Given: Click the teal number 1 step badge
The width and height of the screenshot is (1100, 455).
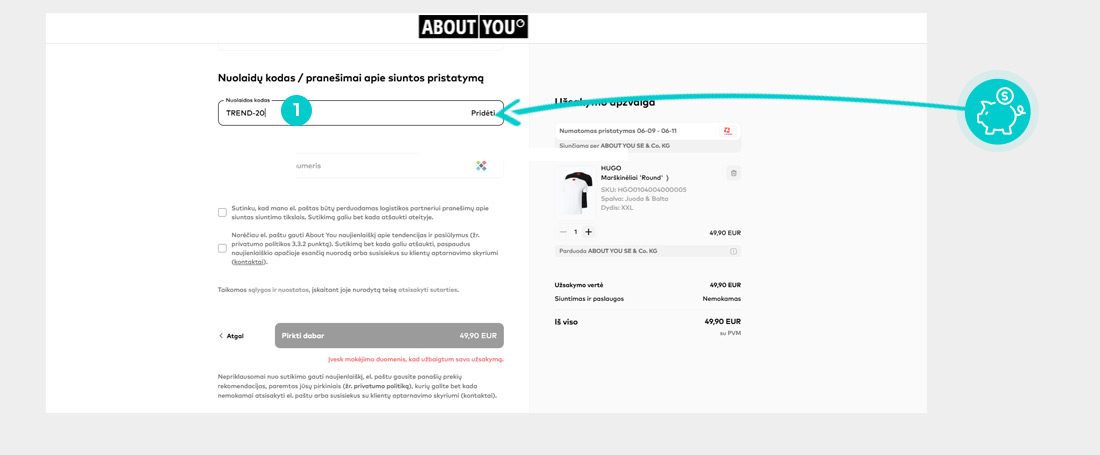Looking at the screenshot, I should [296, 111].
